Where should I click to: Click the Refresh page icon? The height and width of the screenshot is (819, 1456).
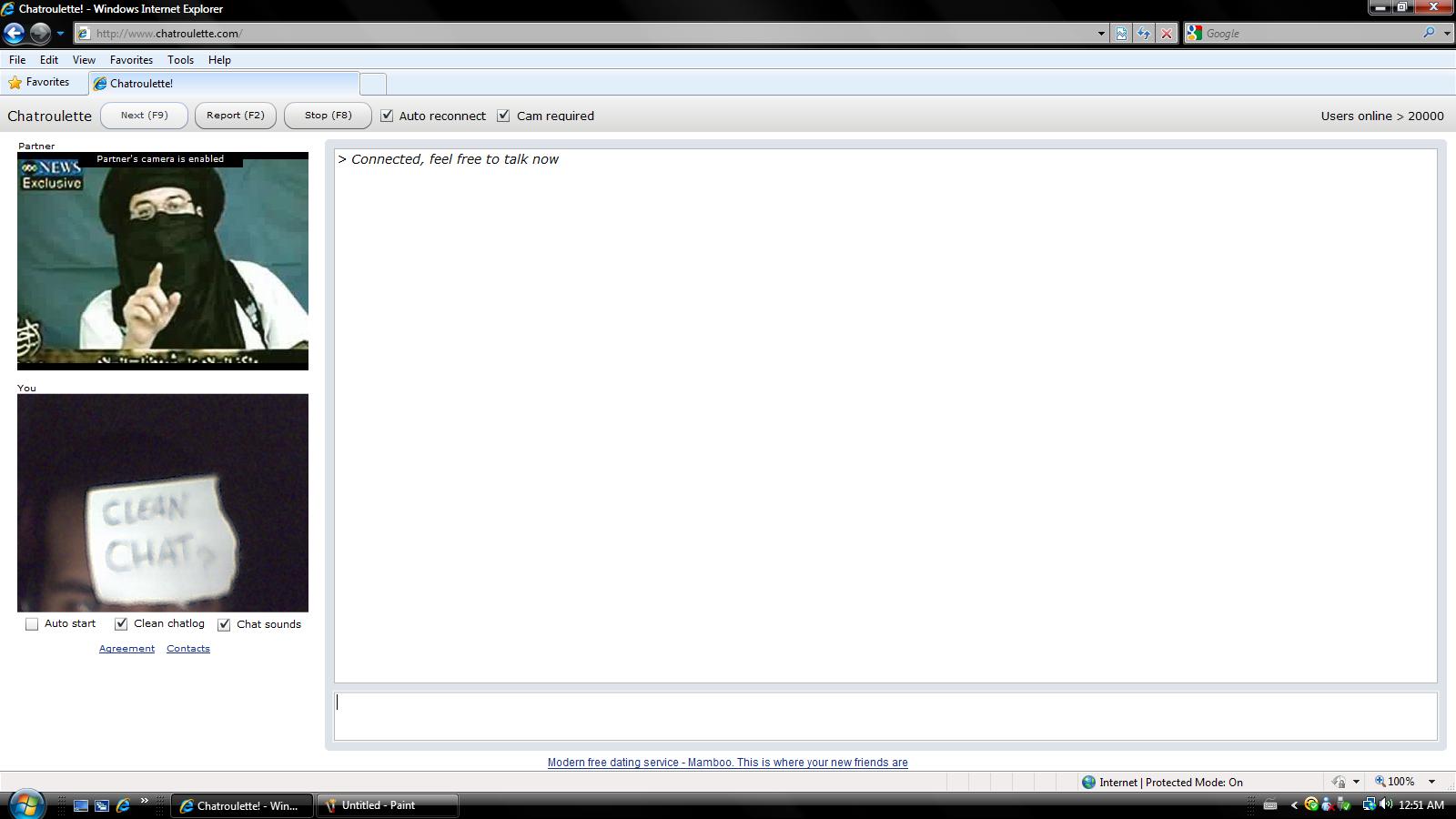[x=1144, y=34]
